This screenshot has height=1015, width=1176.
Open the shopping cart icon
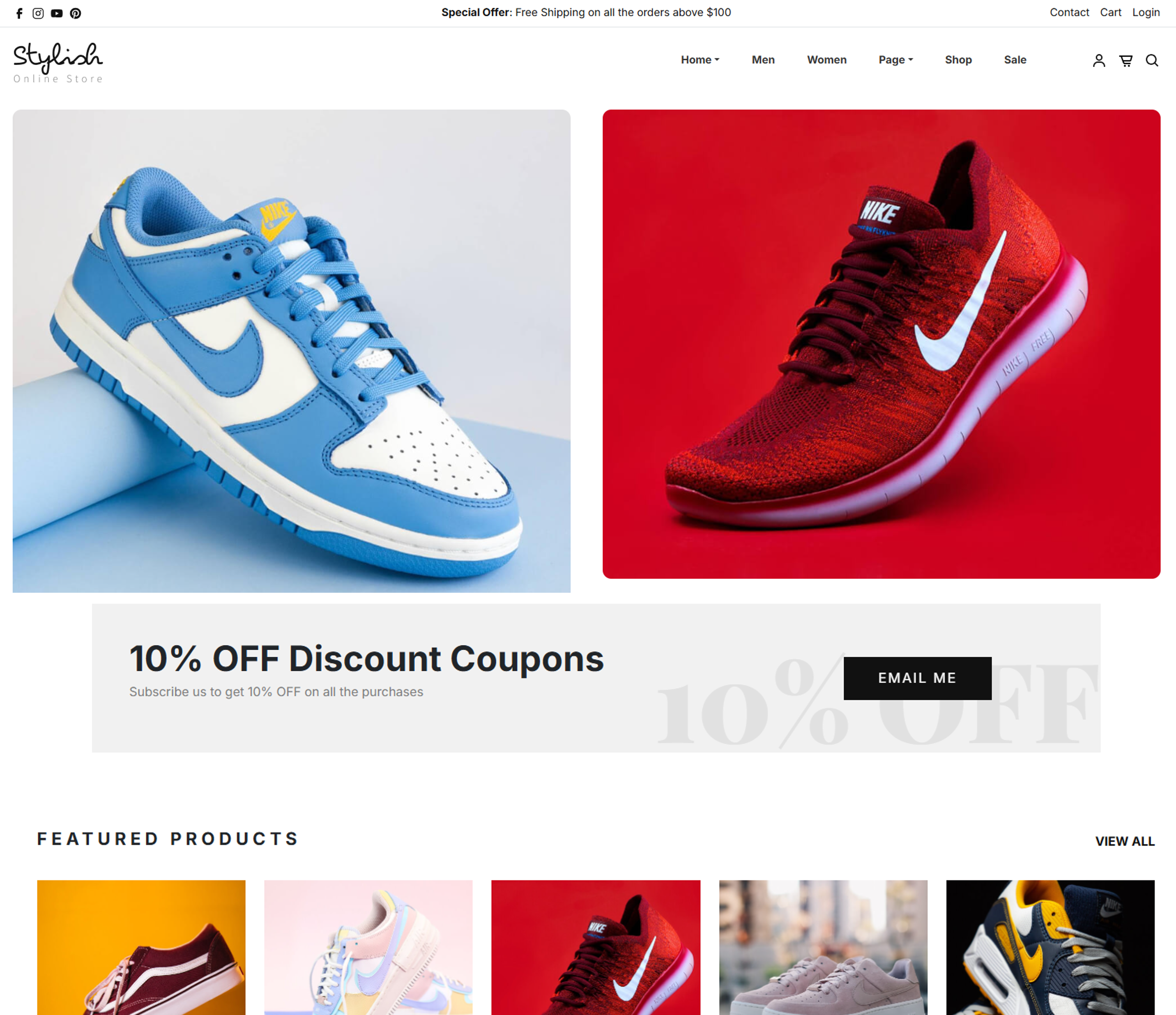coord(1125,60)
